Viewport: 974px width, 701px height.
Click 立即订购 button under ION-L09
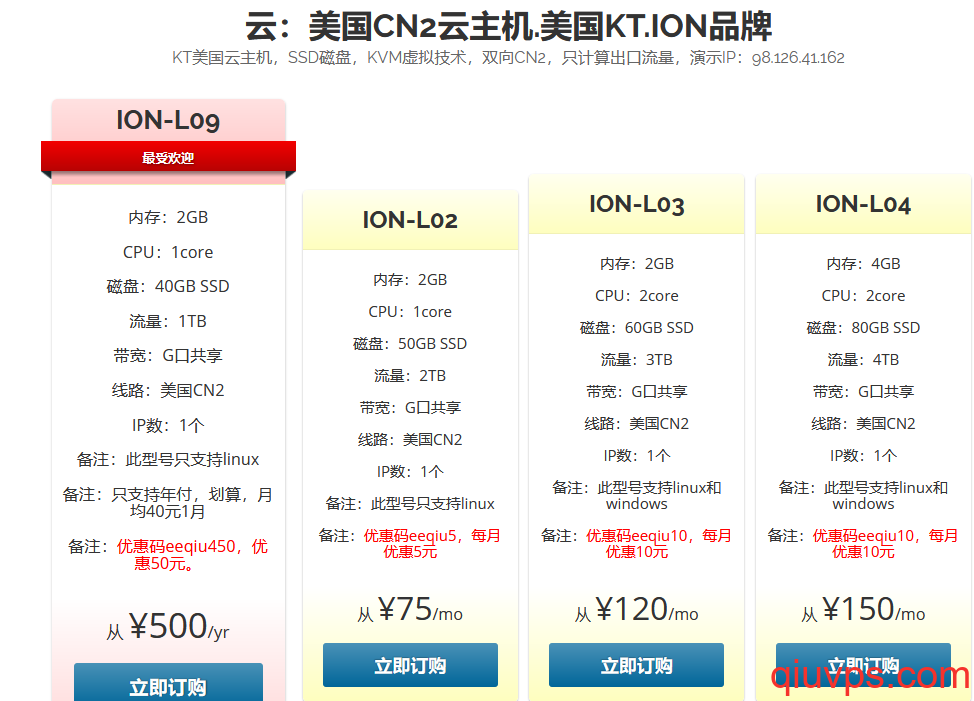[168, 682]
